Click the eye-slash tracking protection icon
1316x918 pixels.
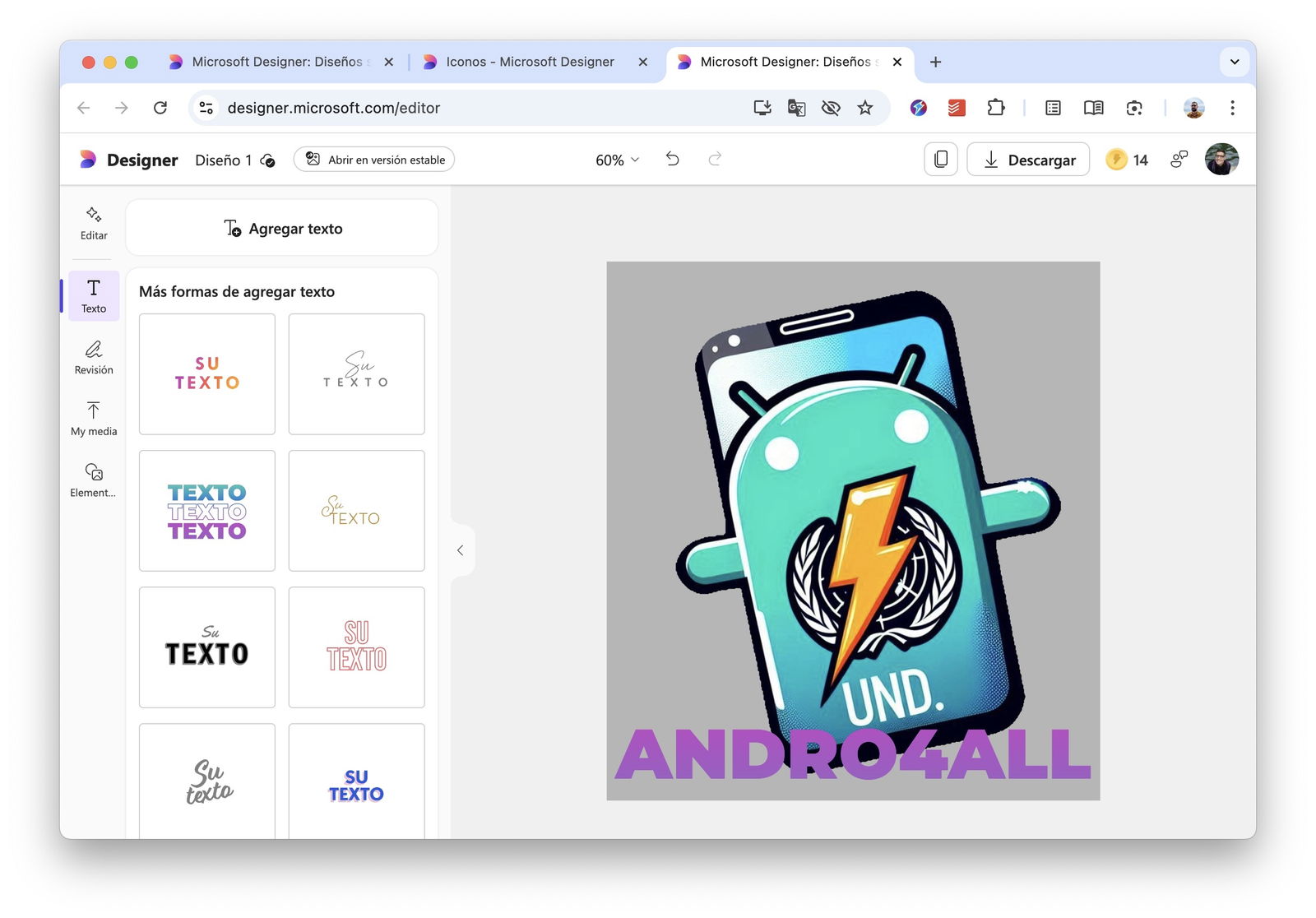[x=831, y=108]
